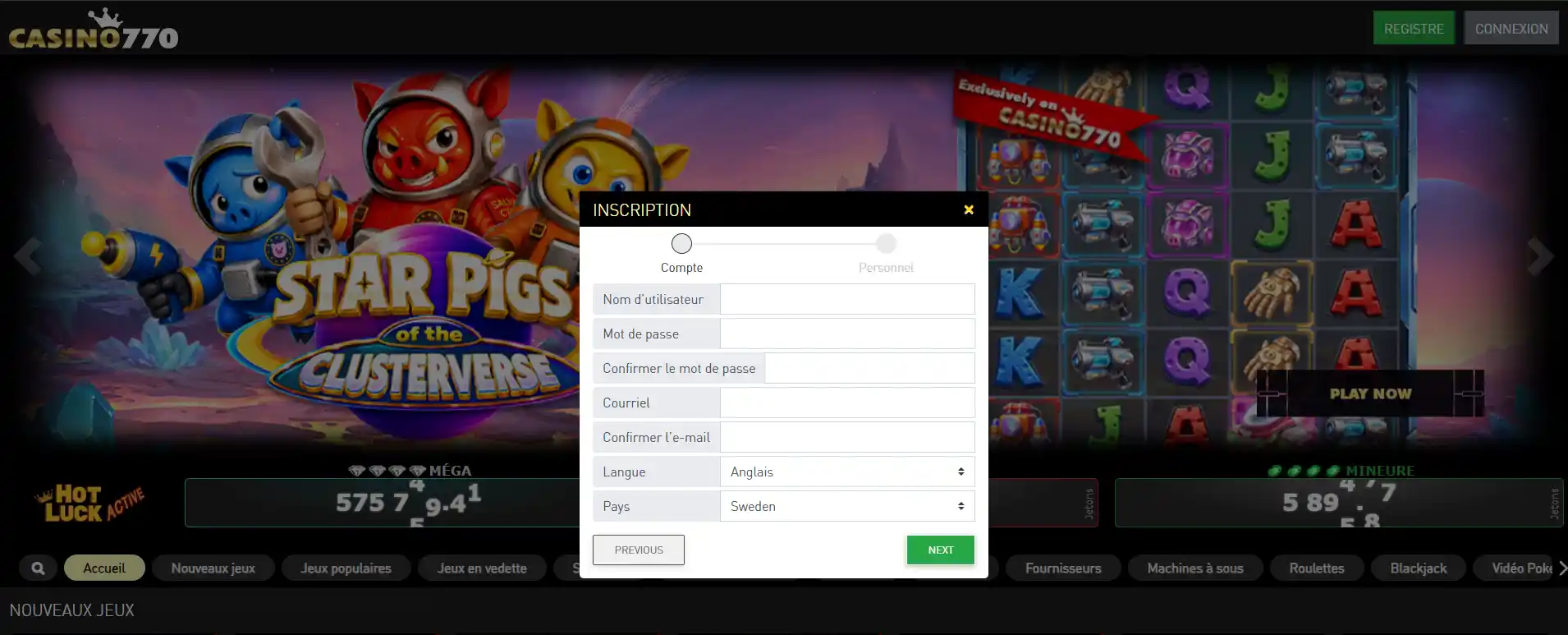Click the INSCRIPTION dialog title

pyautogui.click(x=642, y=209)
